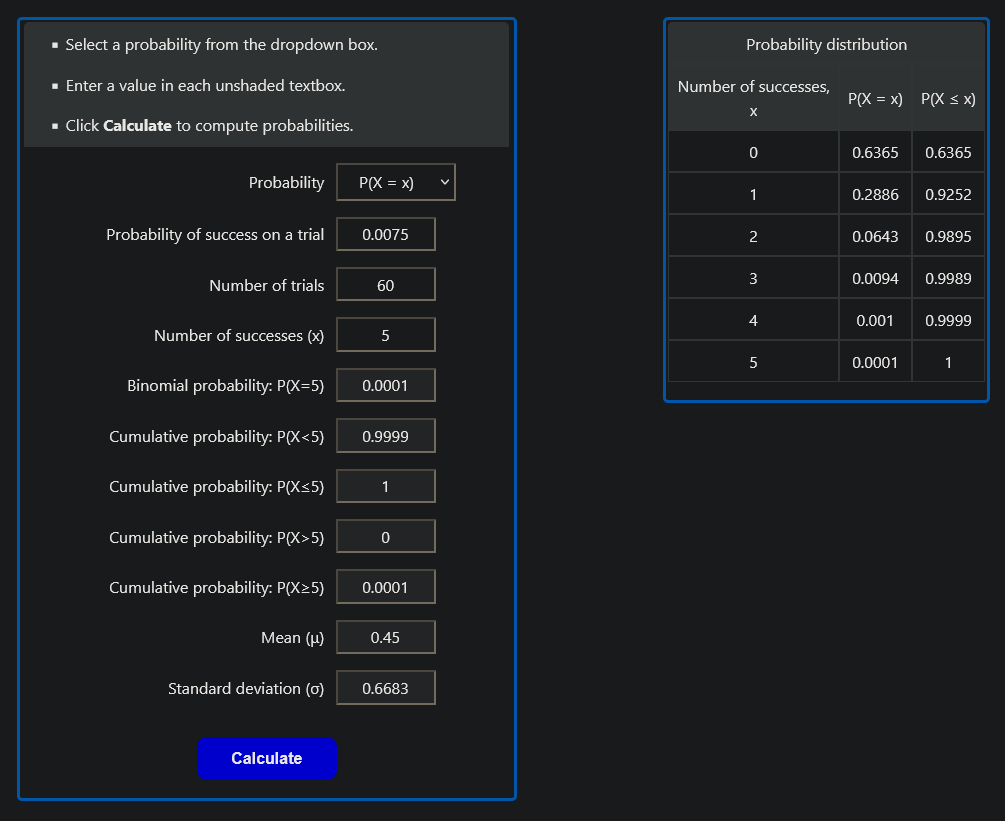The image size is (1005, 821).
Task: Edit the Probability of success on a trial field
Action: (385, 235)
